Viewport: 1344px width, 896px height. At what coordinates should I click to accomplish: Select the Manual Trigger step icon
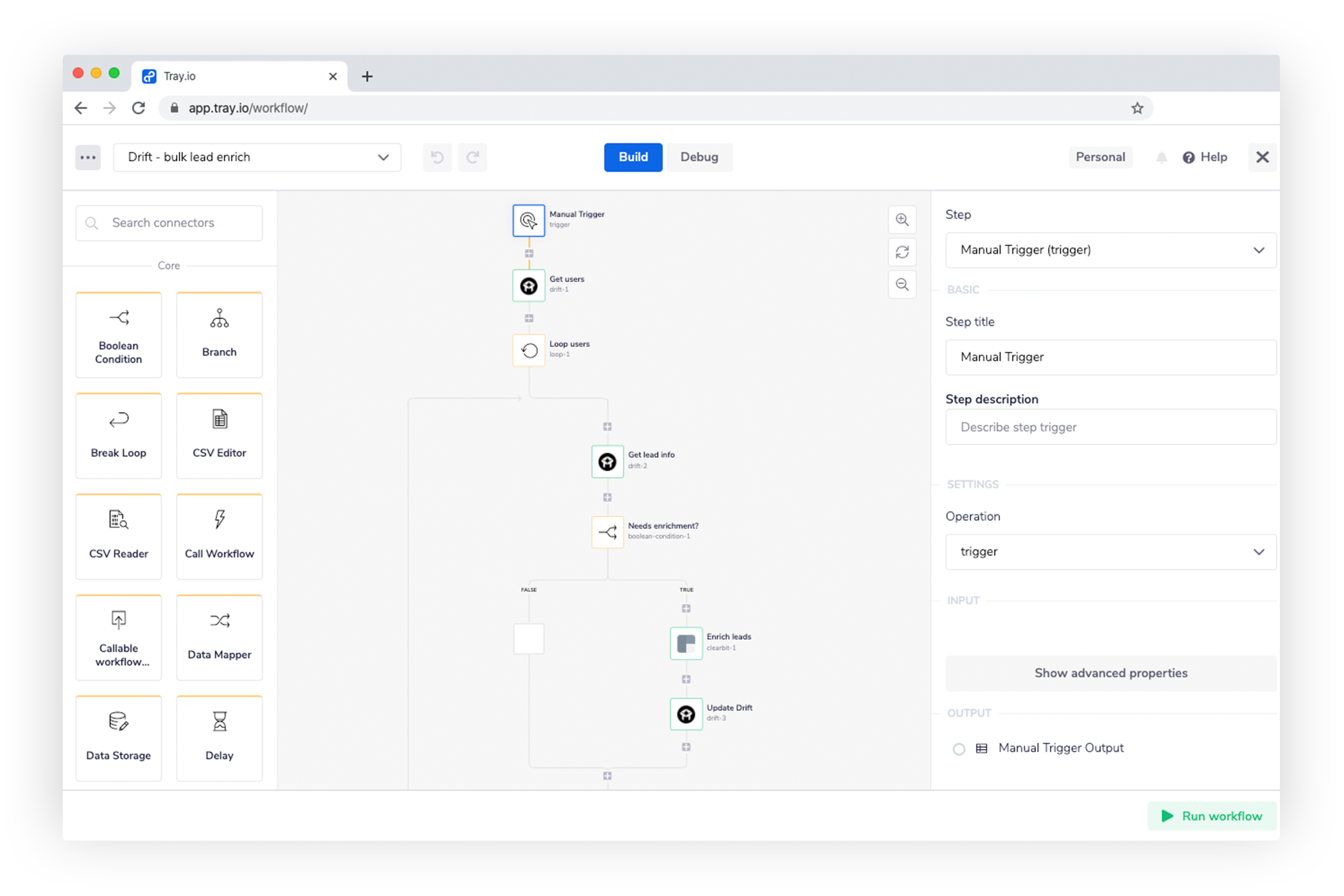click(529, 220)
